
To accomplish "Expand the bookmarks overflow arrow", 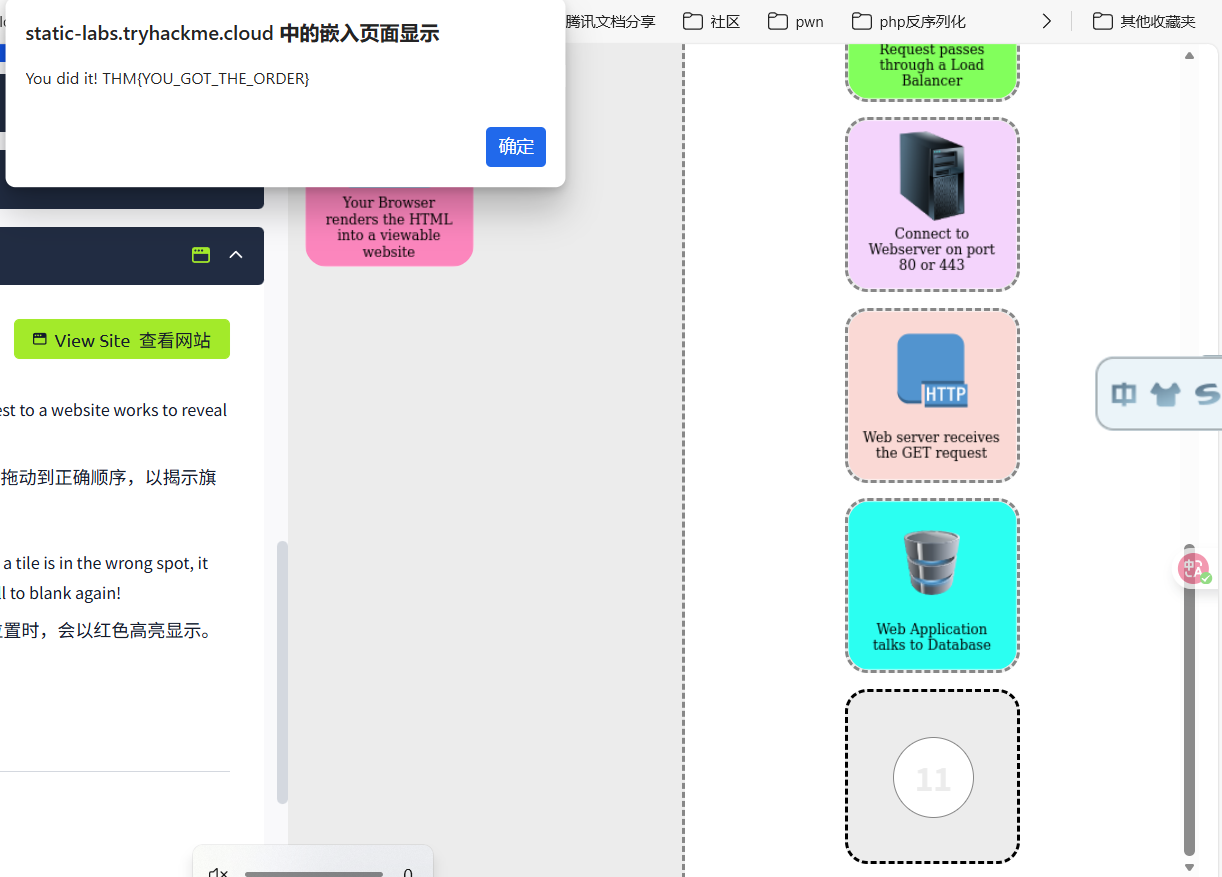I will pos(1046,21).
